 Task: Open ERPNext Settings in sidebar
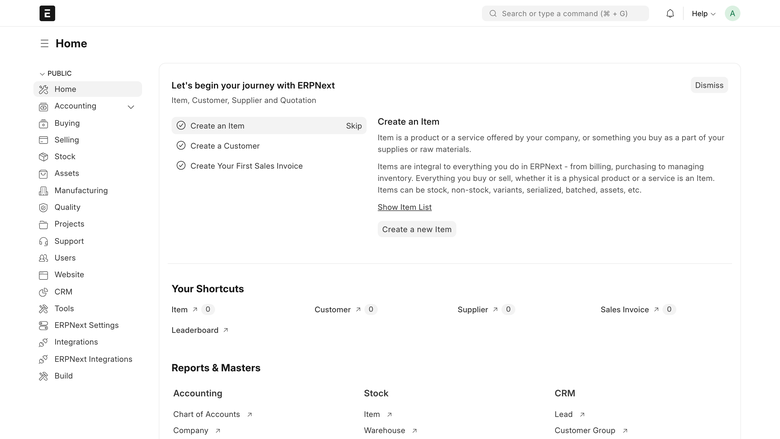(x=88, y=326)
